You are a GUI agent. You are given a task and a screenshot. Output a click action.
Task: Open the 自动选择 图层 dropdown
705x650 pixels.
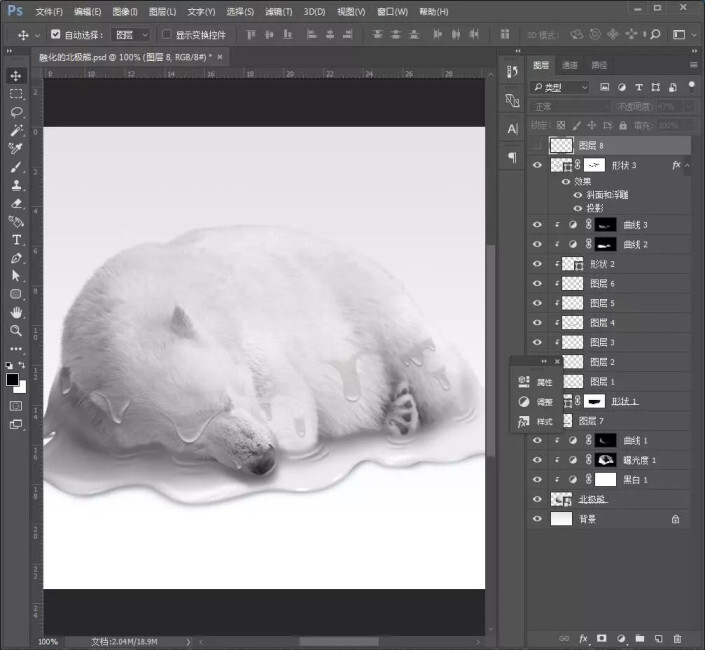point(131,34)
